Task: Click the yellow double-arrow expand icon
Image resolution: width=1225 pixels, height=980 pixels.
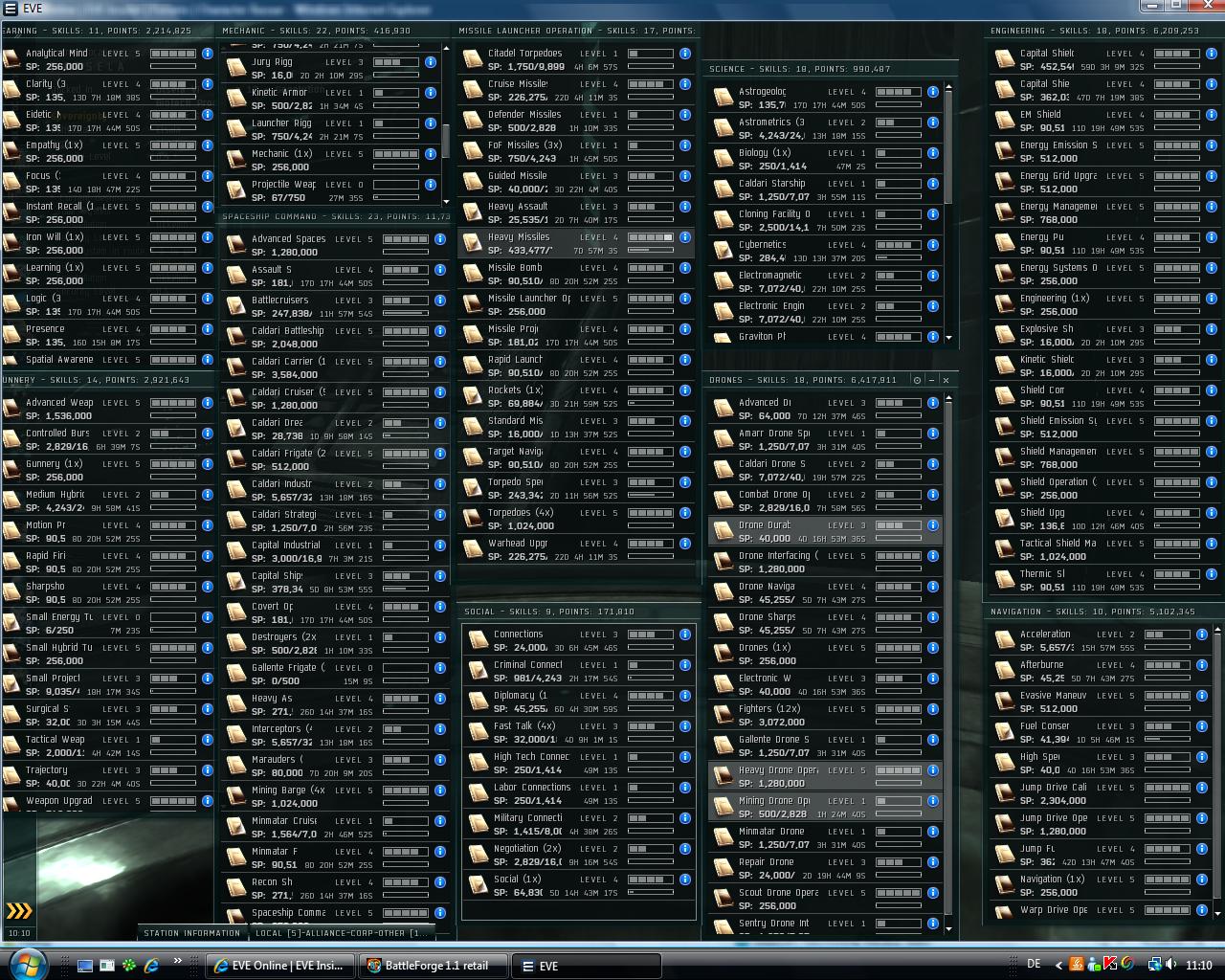Action: click(x=18, y=910)
